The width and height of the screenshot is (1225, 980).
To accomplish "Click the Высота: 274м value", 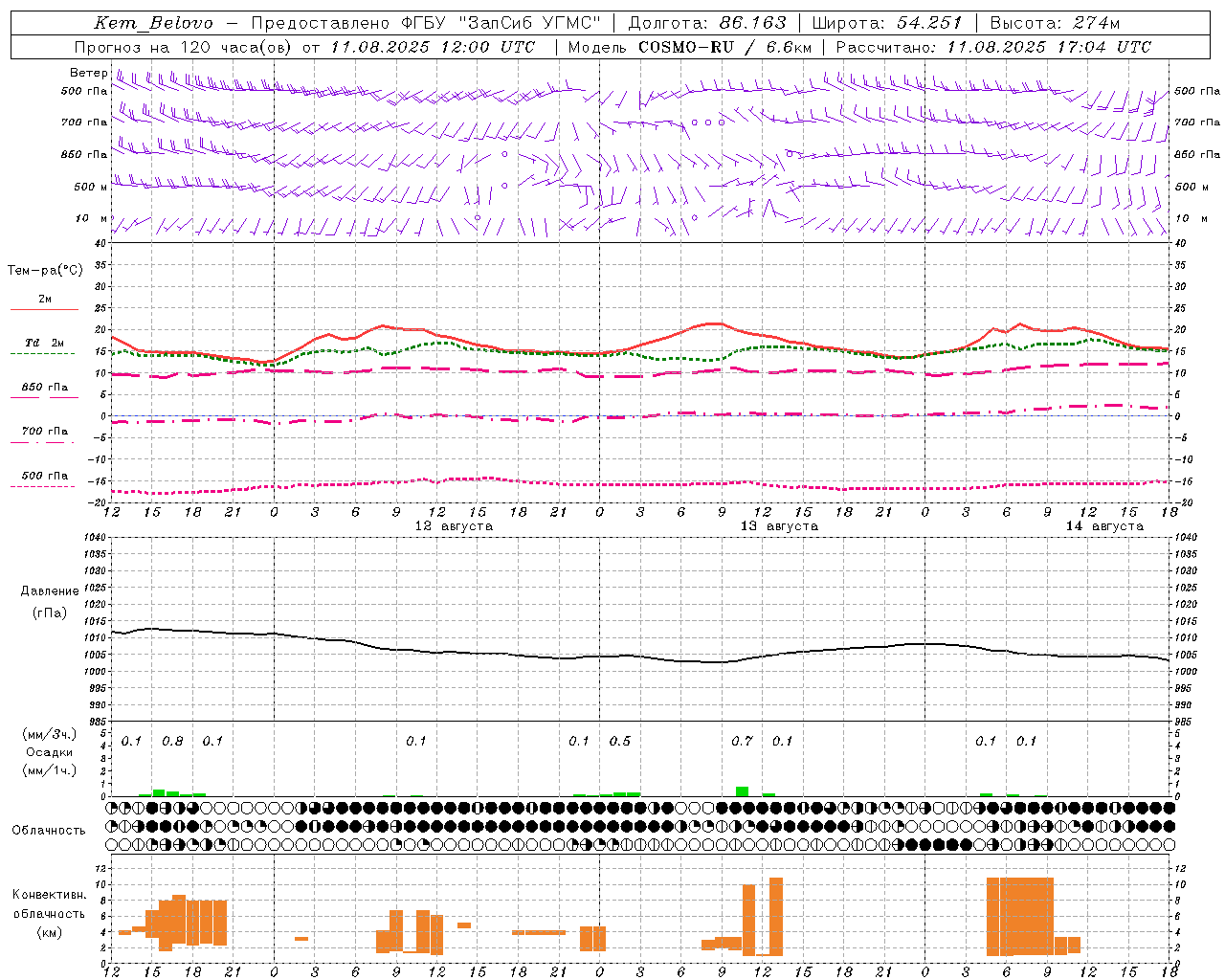I will tap(1056, 23).
